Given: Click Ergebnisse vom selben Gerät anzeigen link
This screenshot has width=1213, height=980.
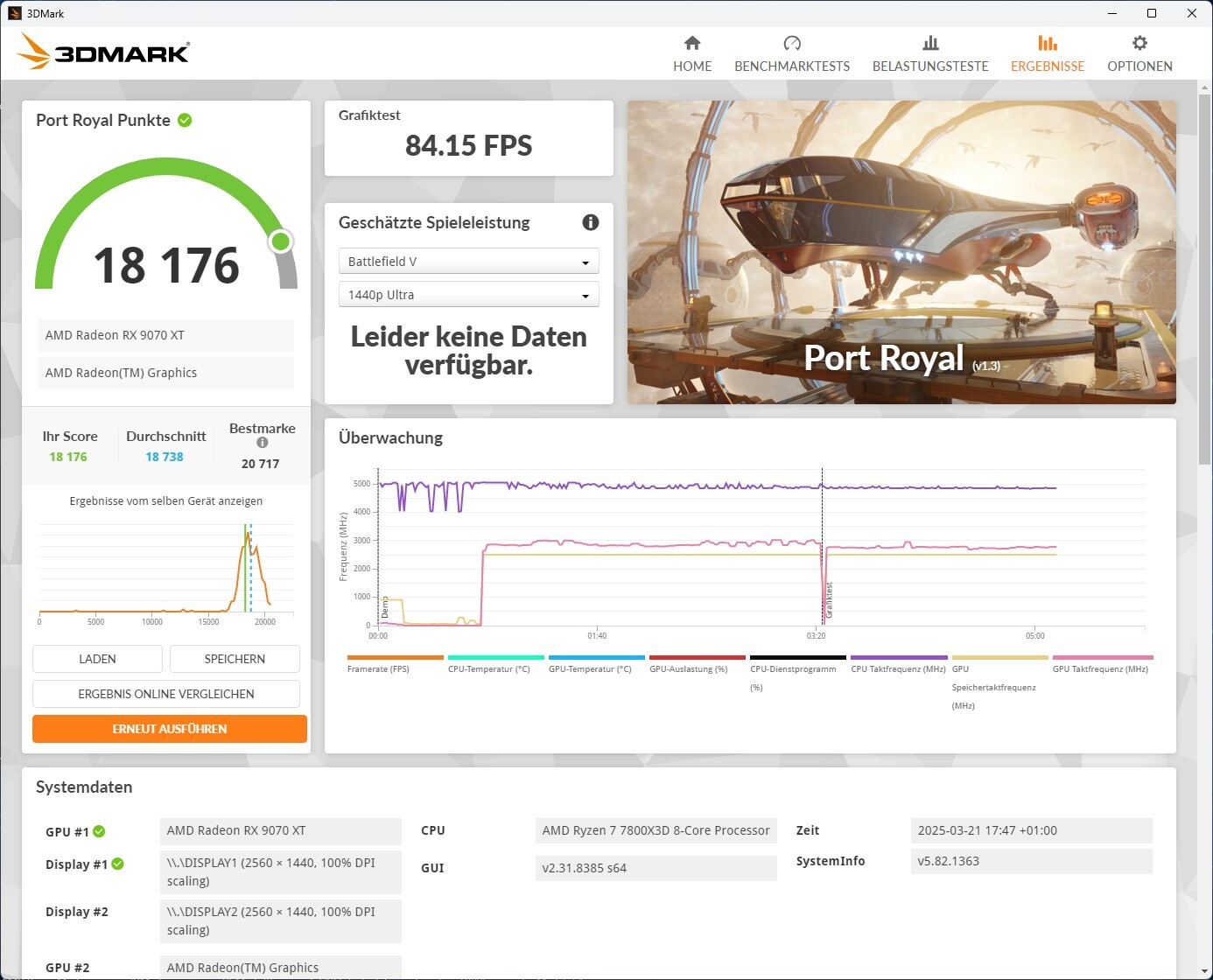Looking at the screenshot, I should [x=166, y=501].
